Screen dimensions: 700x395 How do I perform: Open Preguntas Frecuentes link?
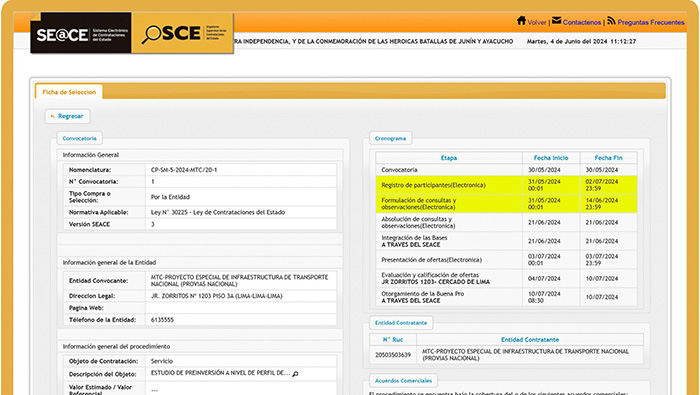tap(651, 22)
